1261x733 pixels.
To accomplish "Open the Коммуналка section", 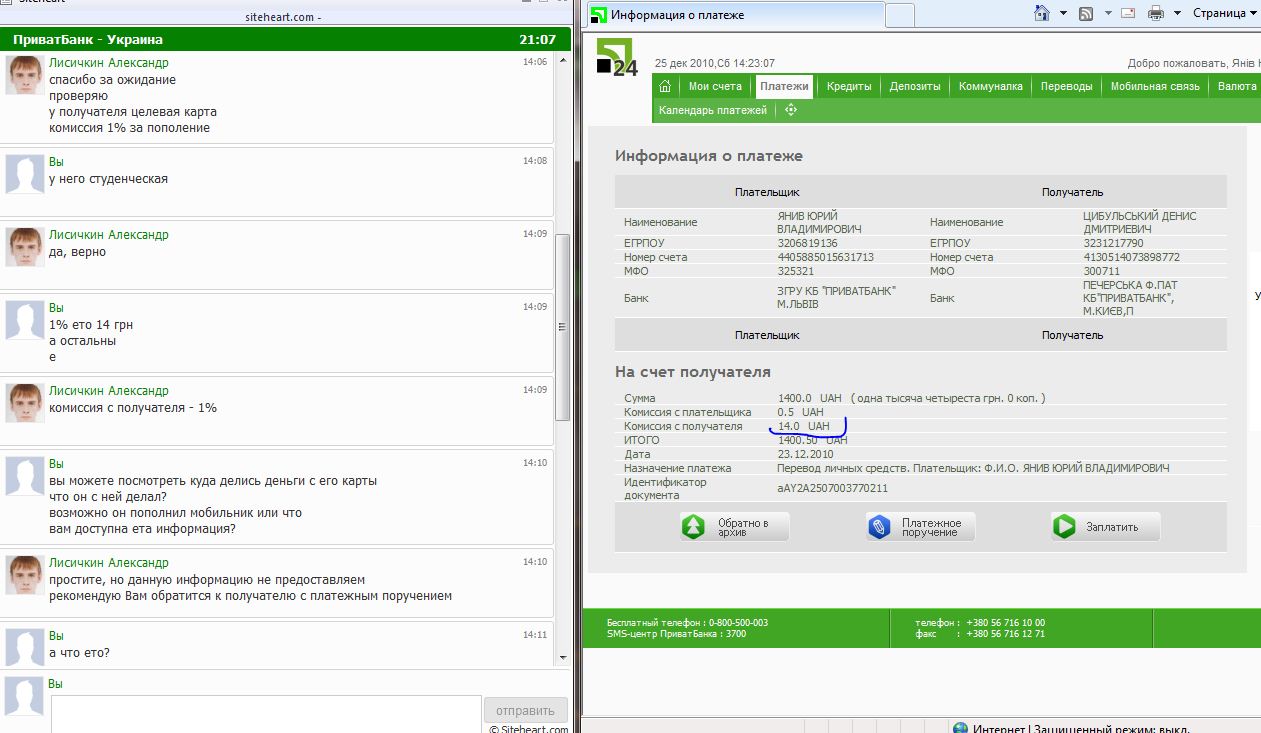I will [x=991, y=86].
